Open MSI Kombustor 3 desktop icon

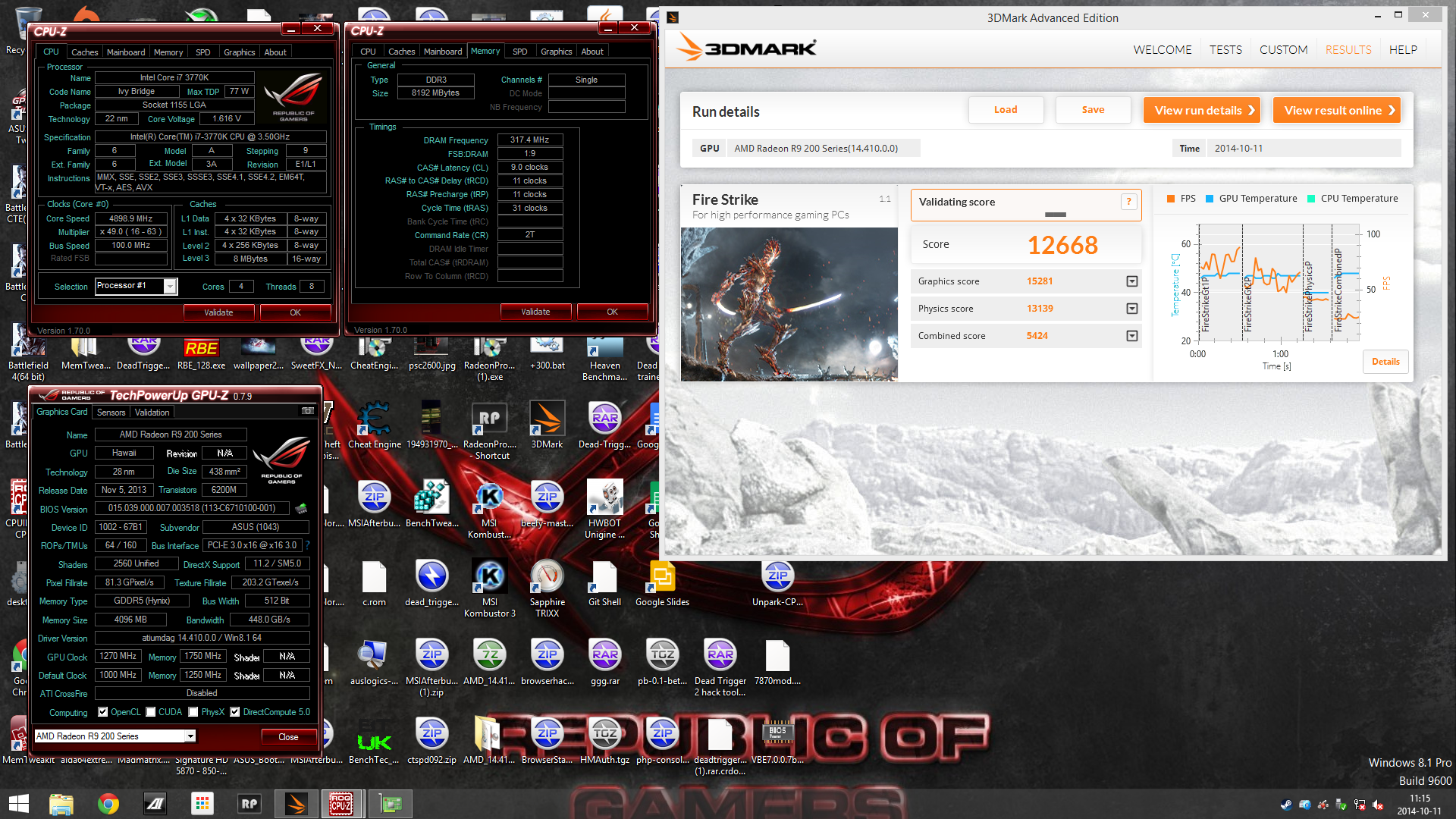pos(489,576)
